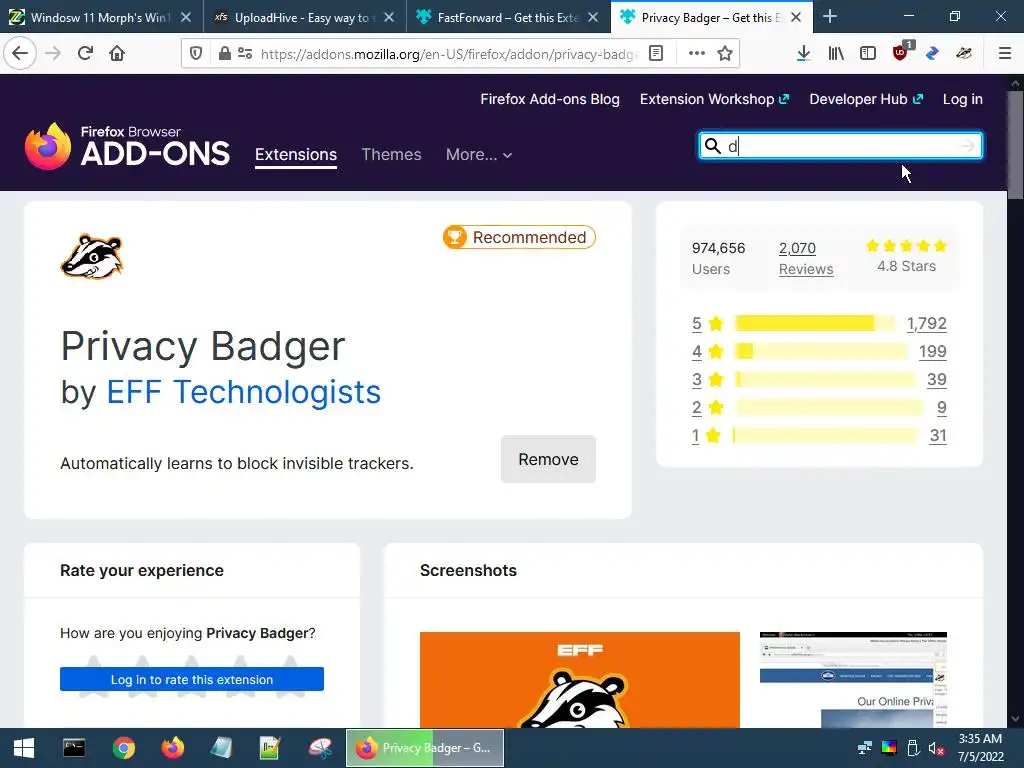Select the Privacy Badger taskbar window button
The width and height of the screenshot is (1024, 768).
425,748
